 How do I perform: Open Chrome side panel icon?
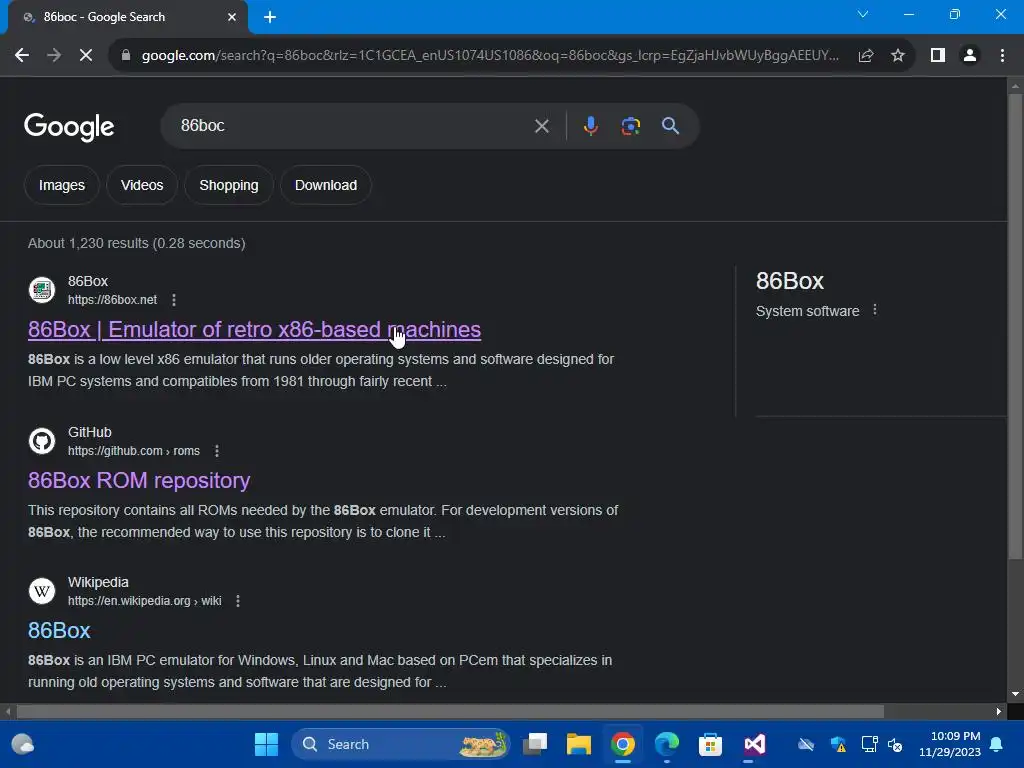(x=938, y=56)
